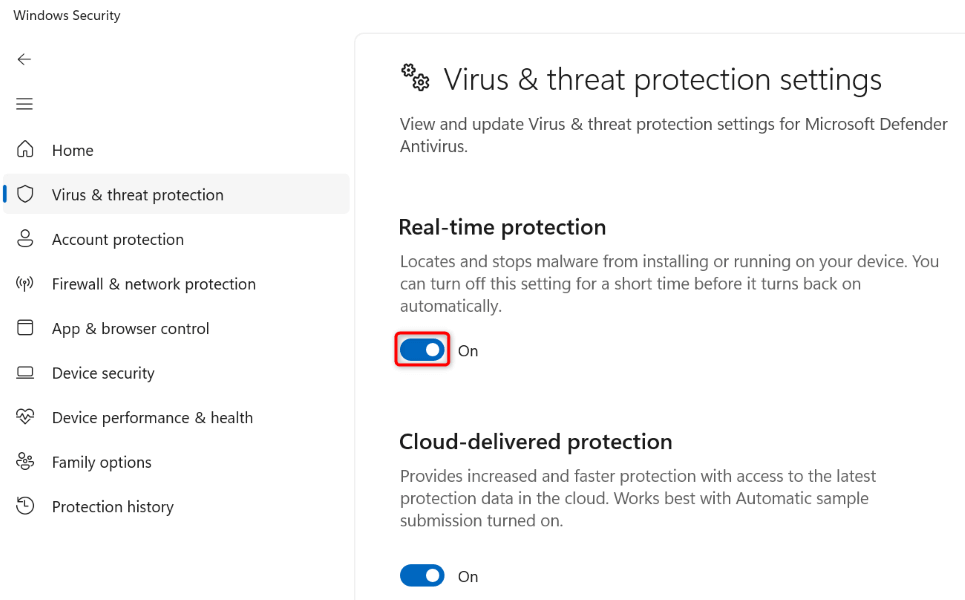The height and width of the screenshot is (600, 965).
Task: Open App & browser control settings
Action: point(130,328)
